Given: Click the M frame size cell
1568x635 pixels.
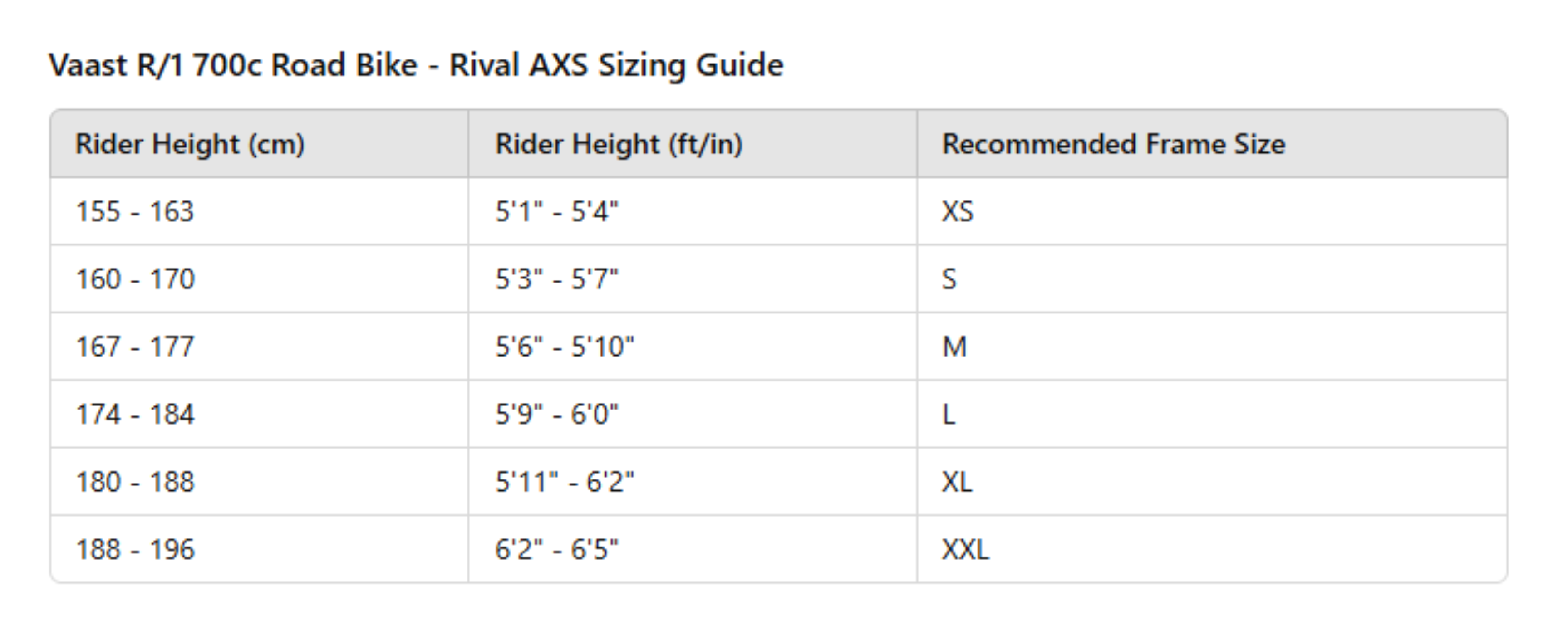Looking at the screenshot, I should pyautogui.click(x=954, y=347).
